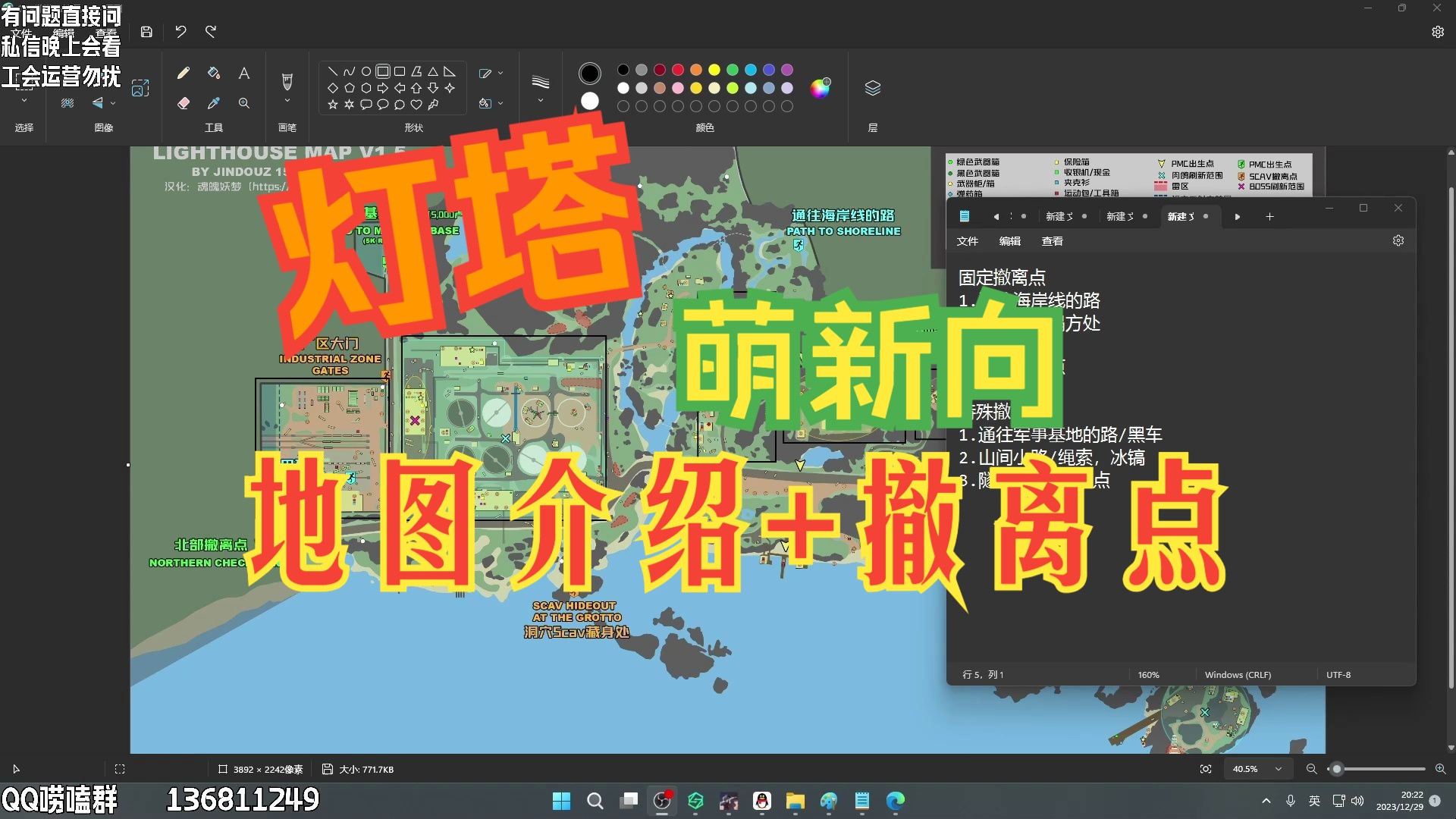Choose the Heart shape
This screenshot has width=1456, height=819.
point(416,105)
